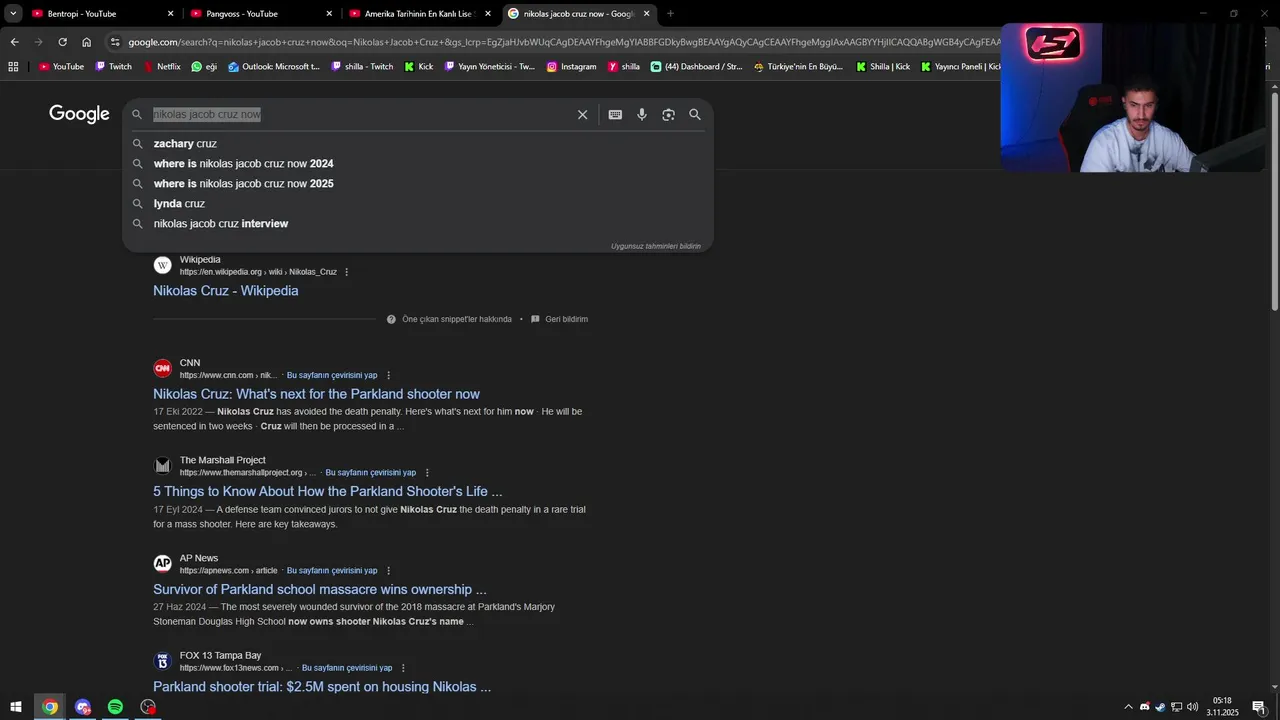Image resolution: width=1280 pixels, height=720 pixels.
Task: Open the Windows Start menu
Action: point(16,707)
